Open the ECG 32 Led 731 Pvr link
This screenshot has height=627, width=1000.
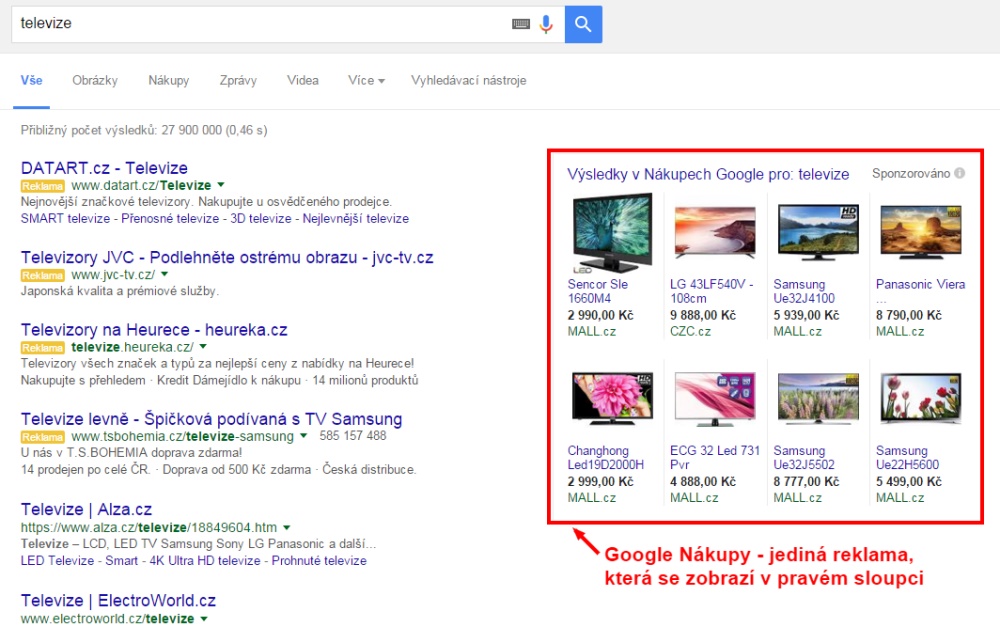coord(715,457)
